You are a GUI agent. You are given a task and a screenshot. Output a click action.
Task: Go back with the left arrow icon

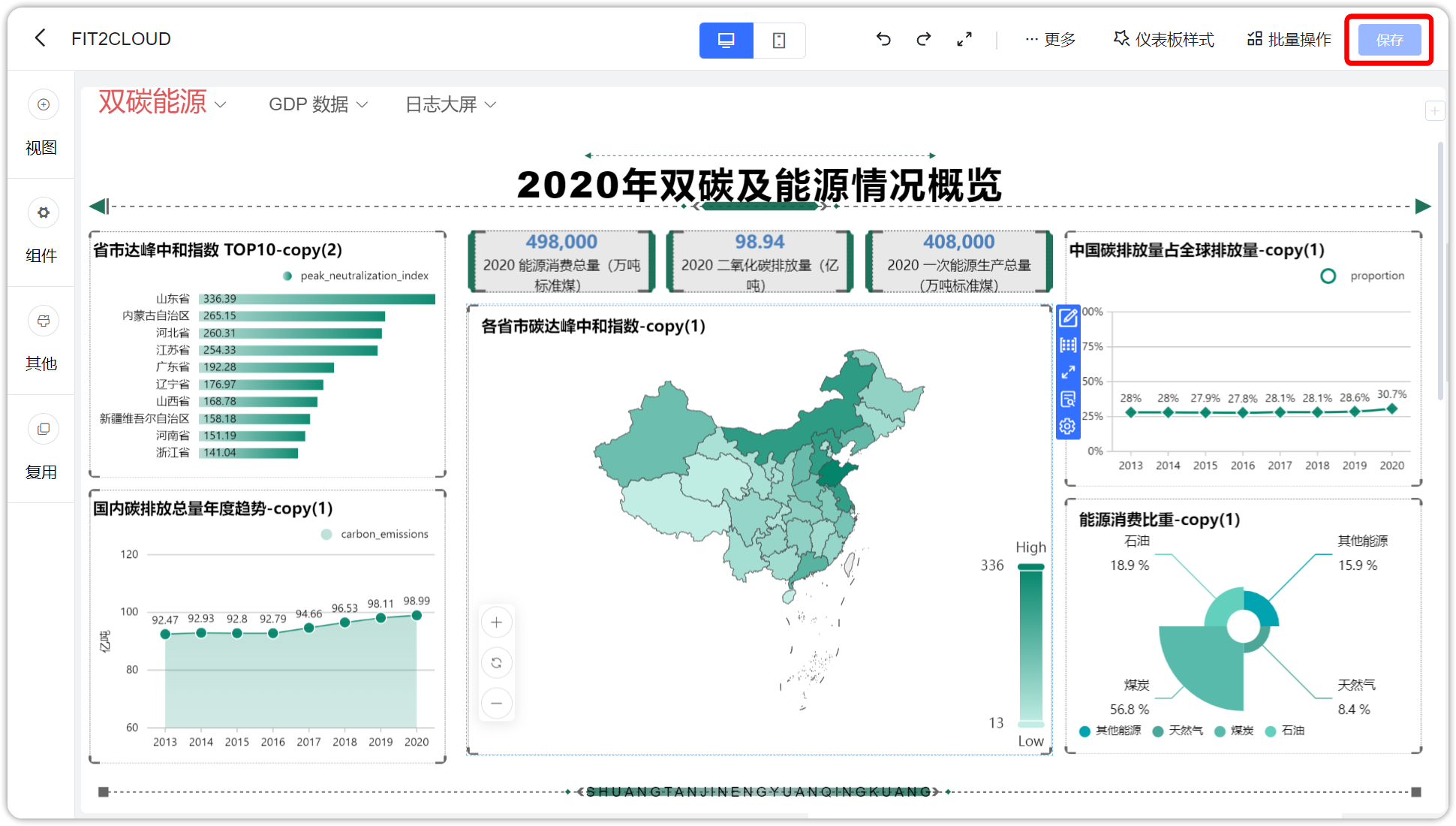41,38
